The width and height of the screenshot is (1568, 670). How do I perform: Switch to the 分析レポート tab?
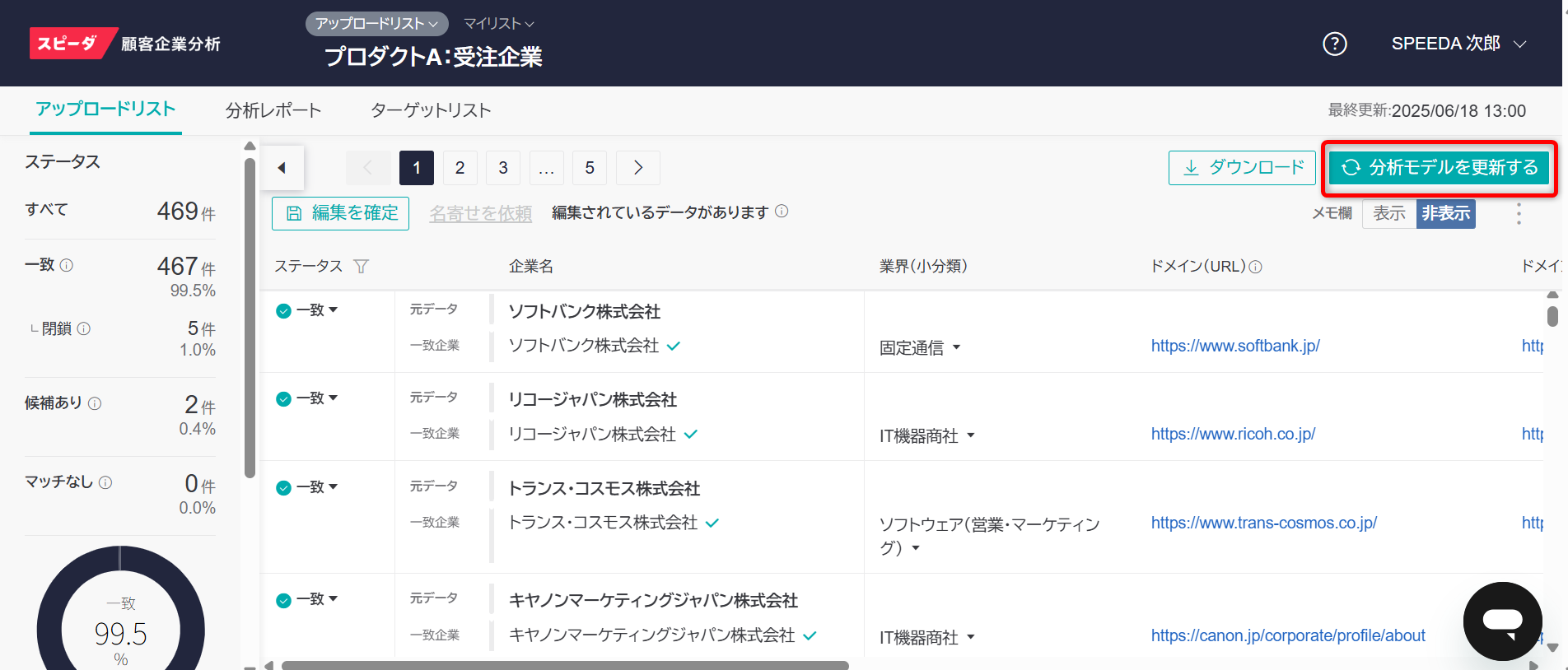pos(273,110)
